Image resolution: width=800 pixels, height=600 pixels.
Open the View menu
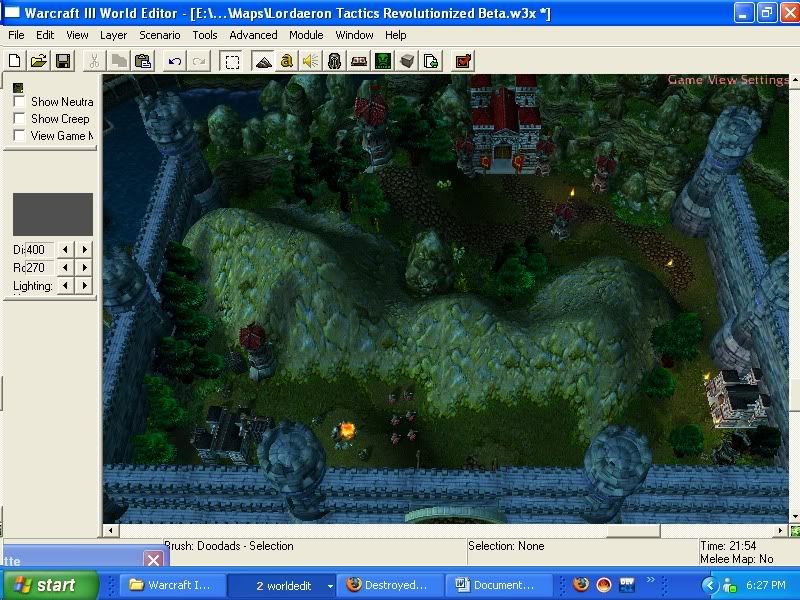click(77, 35)
